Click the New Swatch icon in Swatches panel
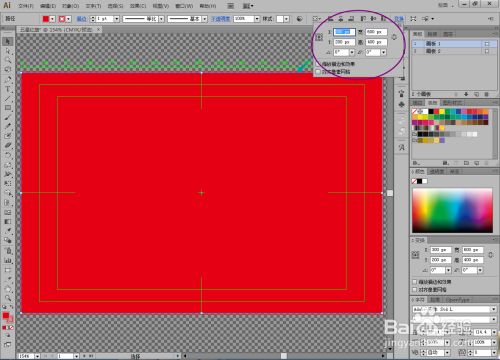Image resolution: width=500 pixels, height=360 pixels. pos(477,163)
